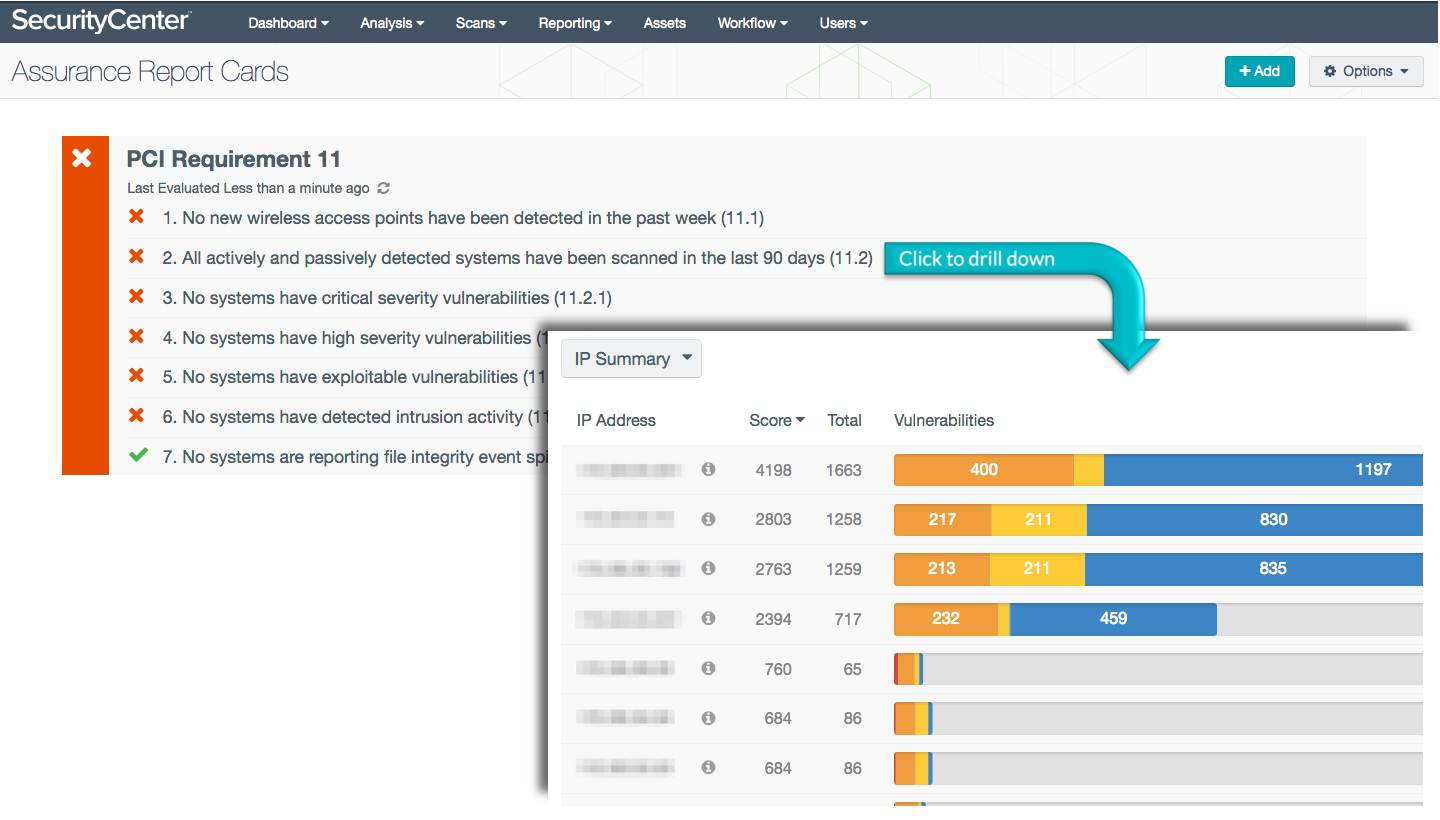1440x820 pixels.
Task: Open policy 3 about critical severity vulnerabilities
Action: pos(387,298)
